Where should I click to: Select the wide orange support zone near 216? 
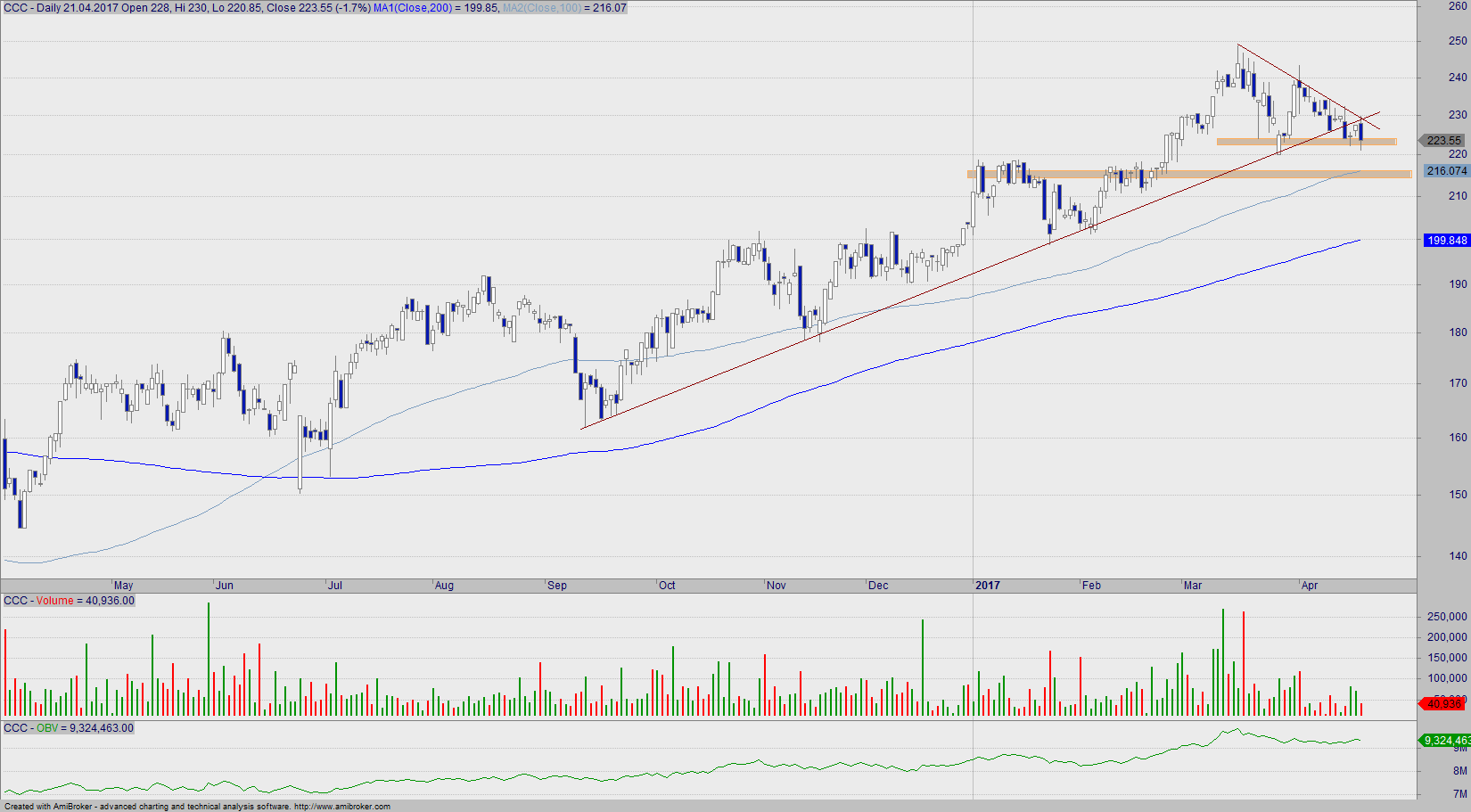coord(1188,174)
